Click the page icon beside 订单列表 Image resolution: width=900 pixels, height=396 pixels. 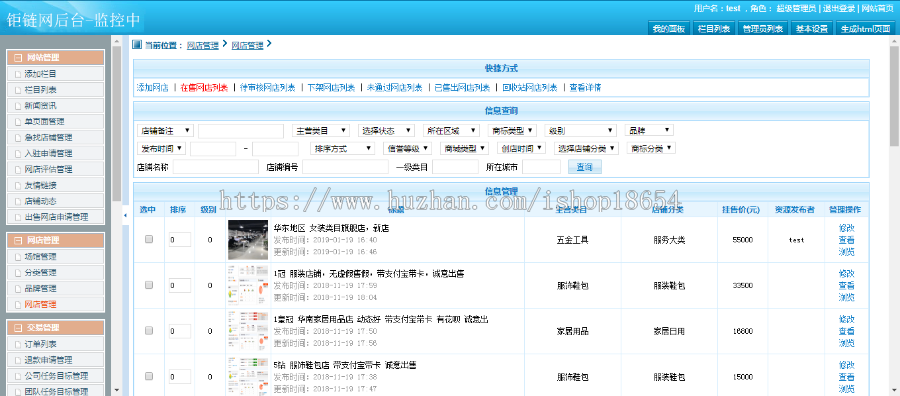(18, 344)
